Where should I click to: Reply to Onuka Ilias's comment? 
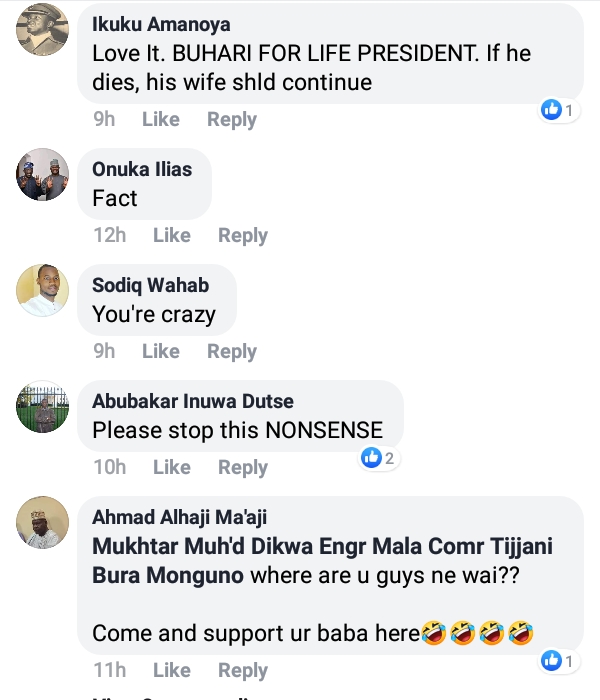243,235
